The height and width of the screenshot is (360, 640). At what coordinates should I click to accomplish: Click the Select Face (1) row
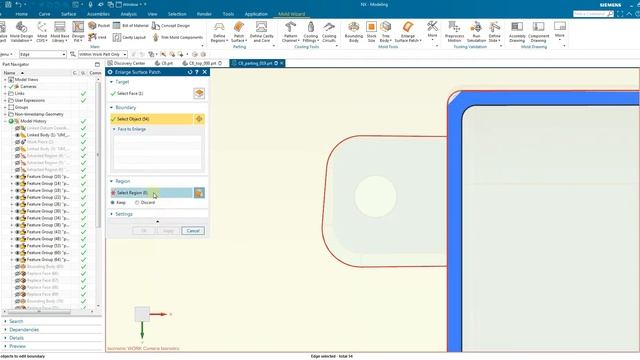(x=151, y=93)
